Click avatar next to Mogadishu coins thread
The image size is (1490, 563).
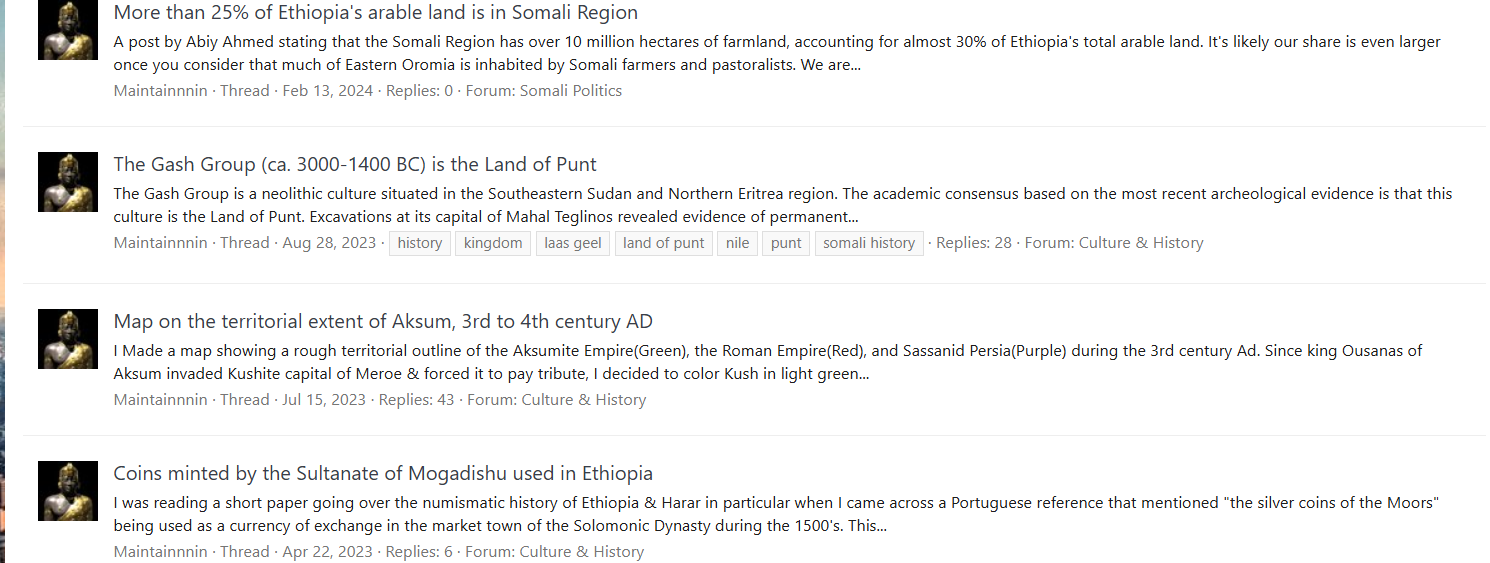click(68, 491)
